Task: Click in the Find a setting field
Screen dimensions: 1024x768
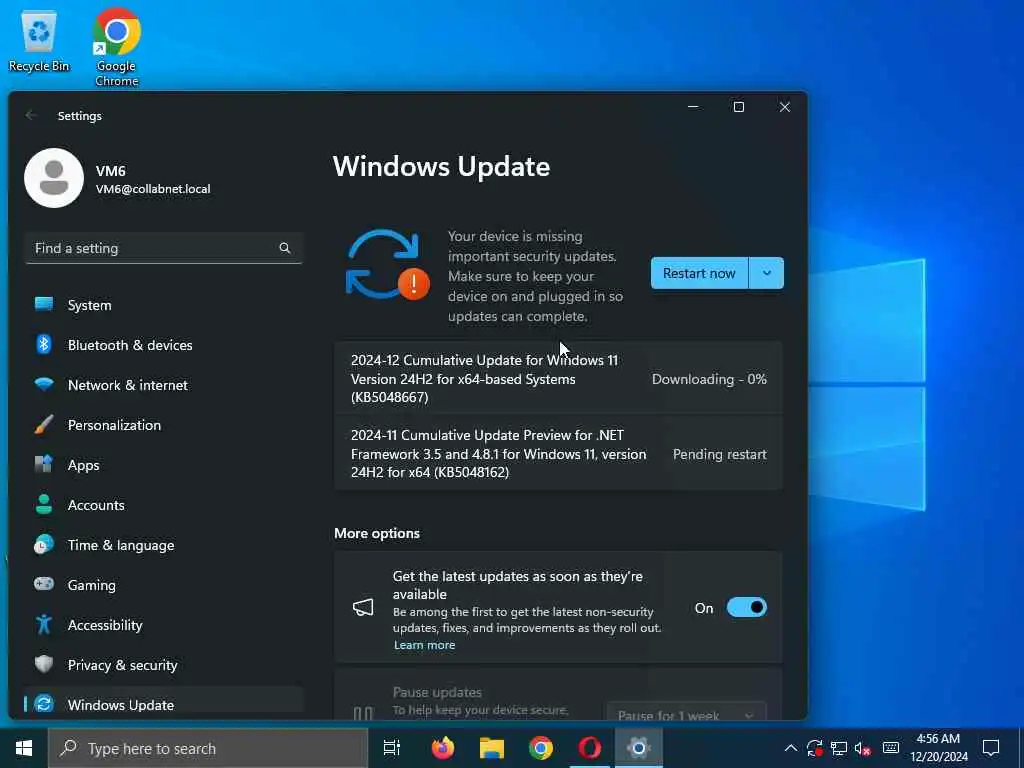Action: (x=164, y=248)
